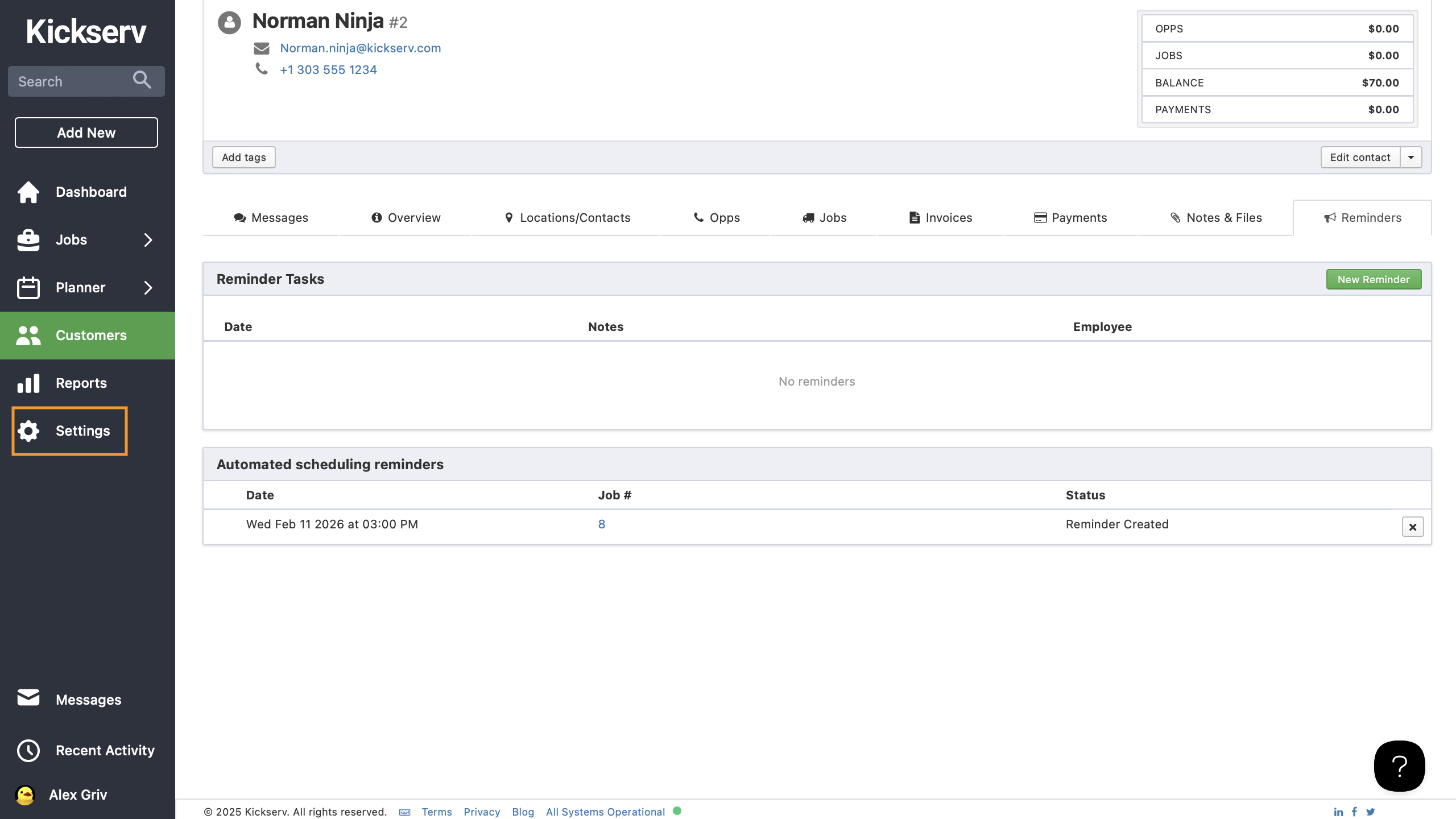Open the help question mark bubble

point(1399,766)
